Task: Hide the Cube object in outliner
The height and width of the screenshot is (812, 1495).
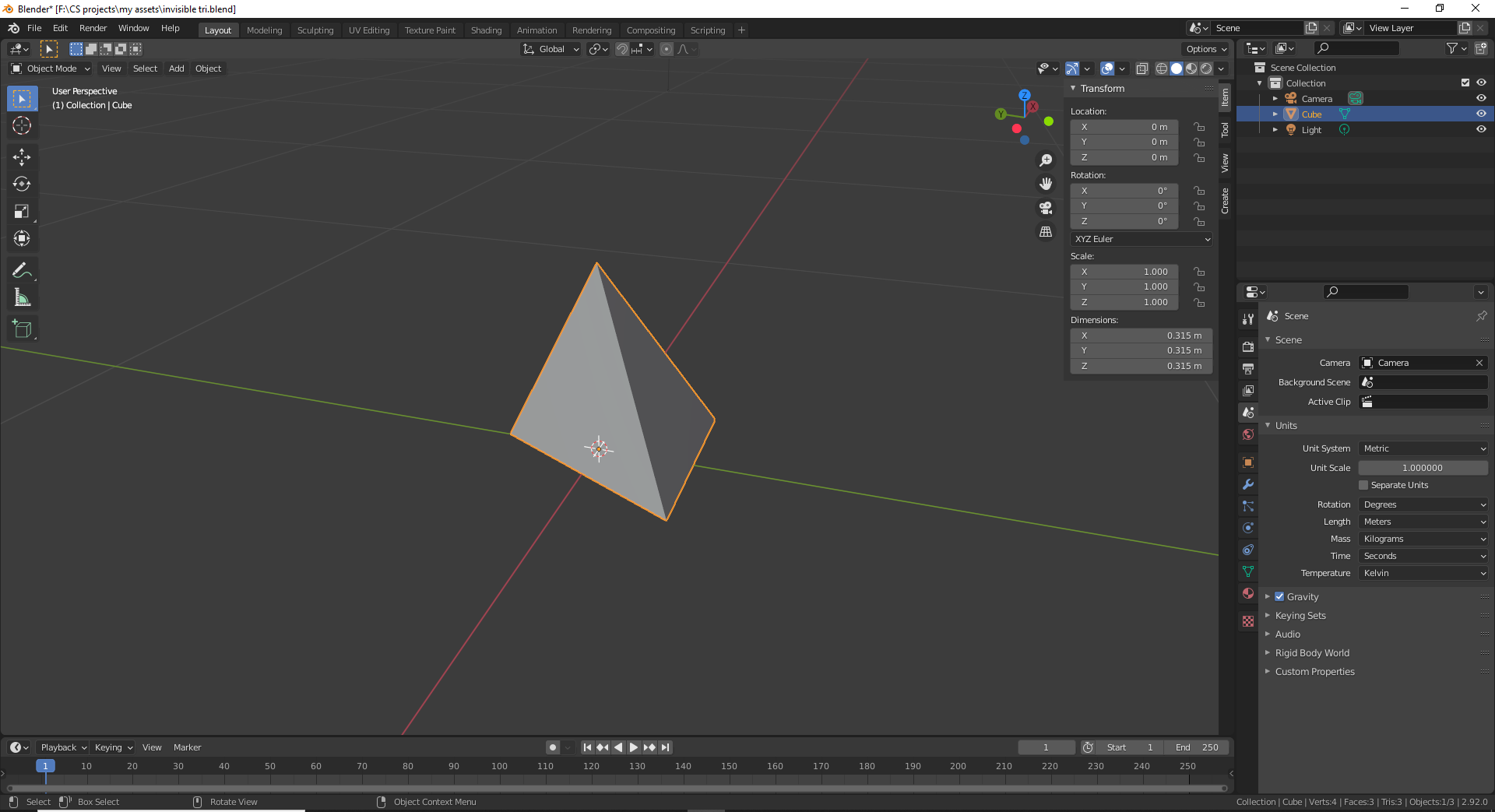Action: pyautogui.click(x=1481, y=114)
